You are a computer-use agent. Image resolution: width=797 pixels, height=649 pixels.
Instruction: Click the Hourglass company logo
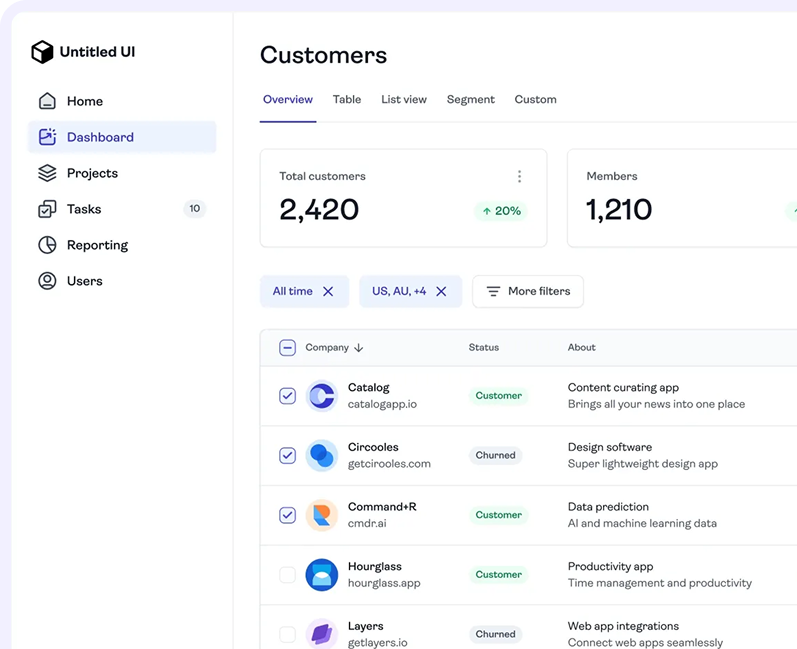tap(321, 575)
